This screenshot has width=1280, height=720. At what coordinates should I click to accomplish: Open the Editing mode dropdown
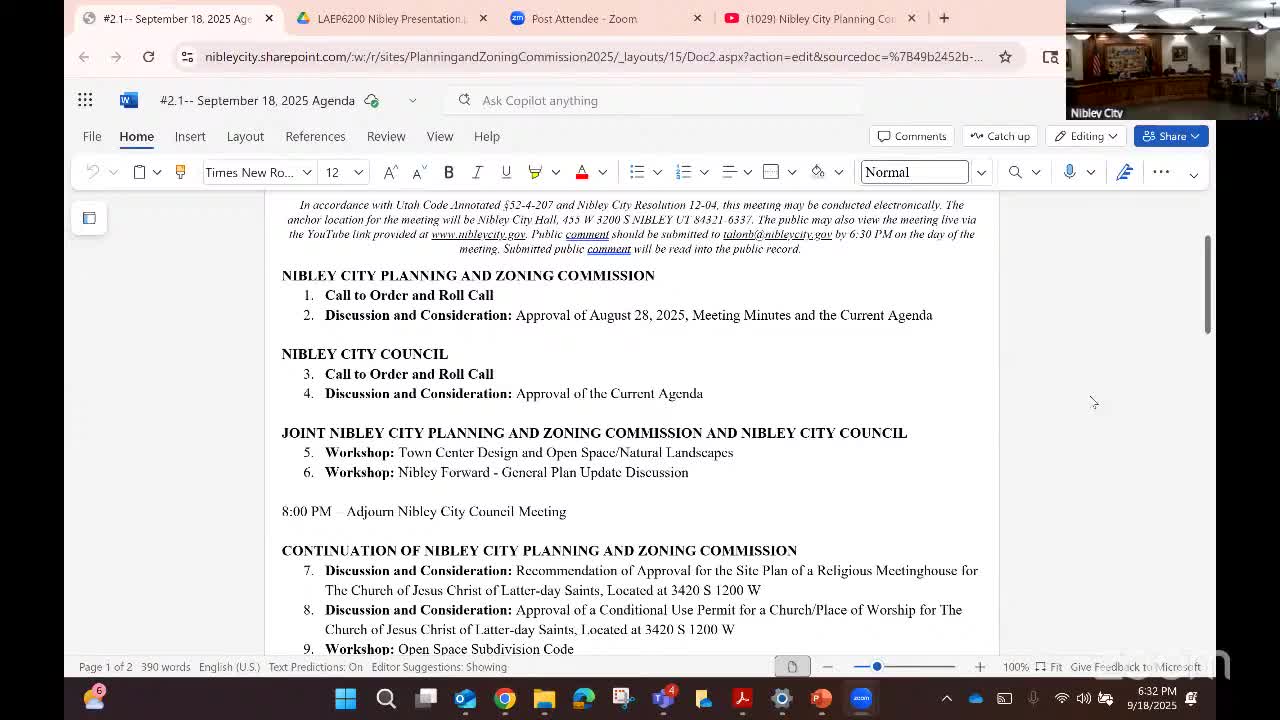tap(1086, 136)
